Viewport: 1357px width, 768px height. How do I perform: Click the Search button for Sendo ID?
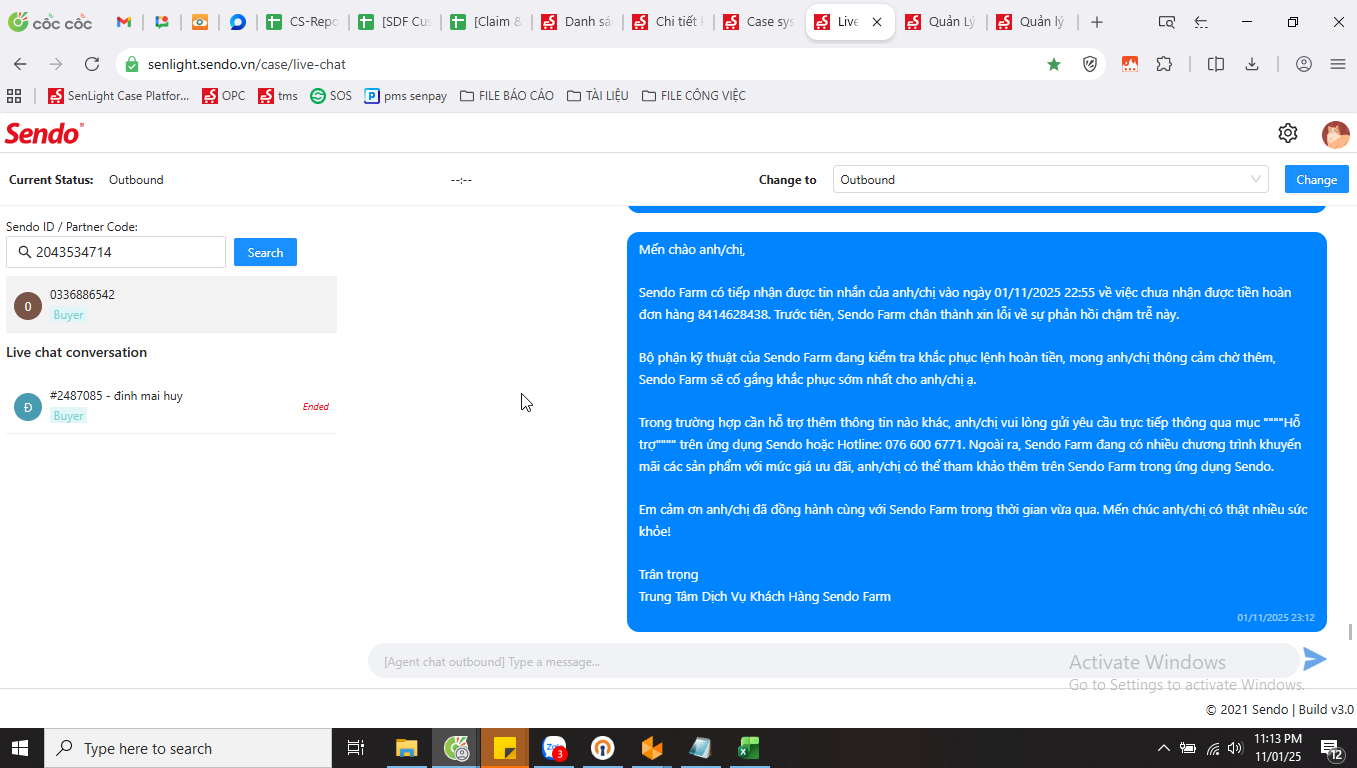click(x=265, y=252)
